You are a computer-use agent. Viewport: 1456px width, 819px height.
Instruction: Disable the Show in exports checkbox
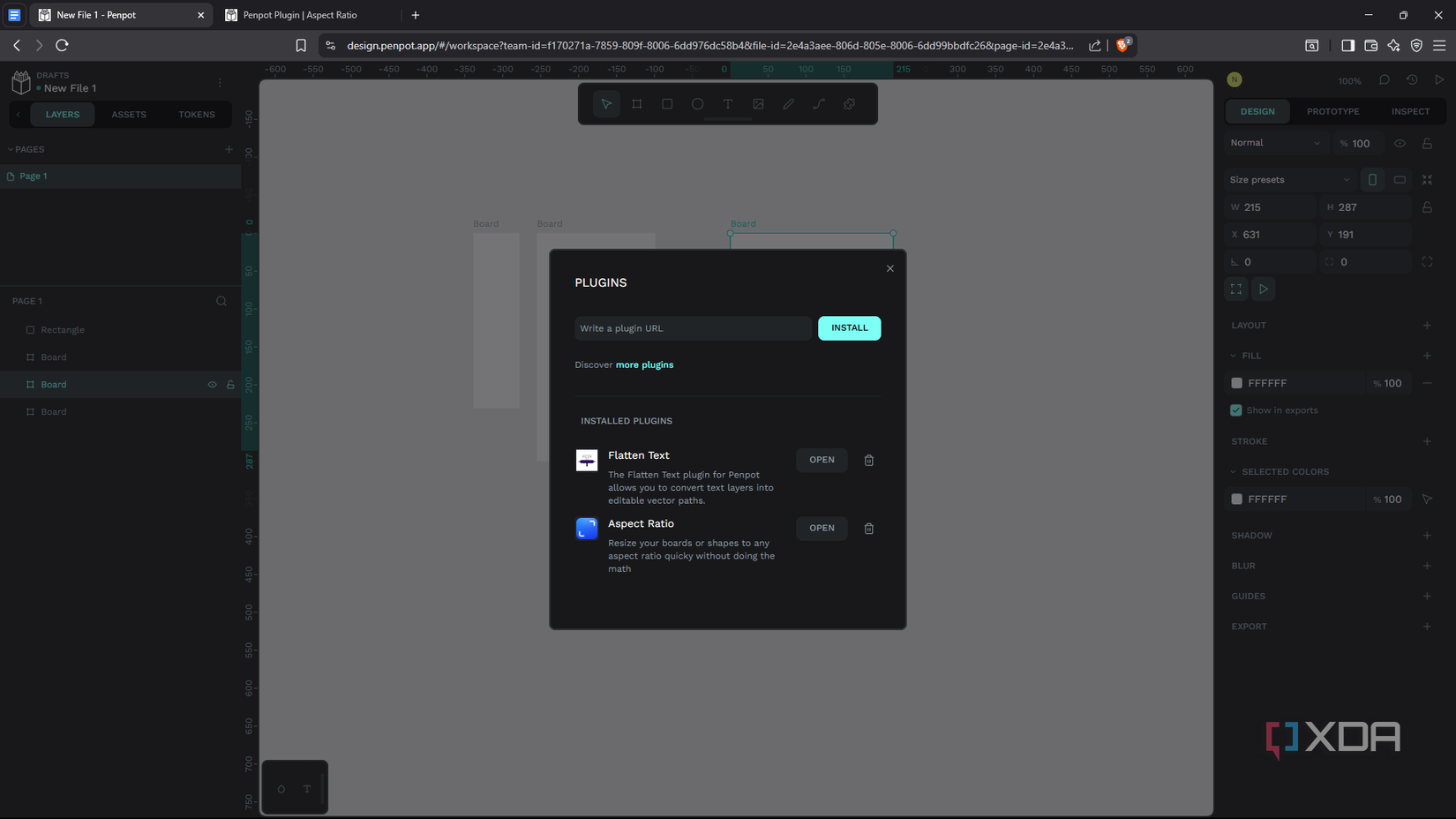[1235, 409]
